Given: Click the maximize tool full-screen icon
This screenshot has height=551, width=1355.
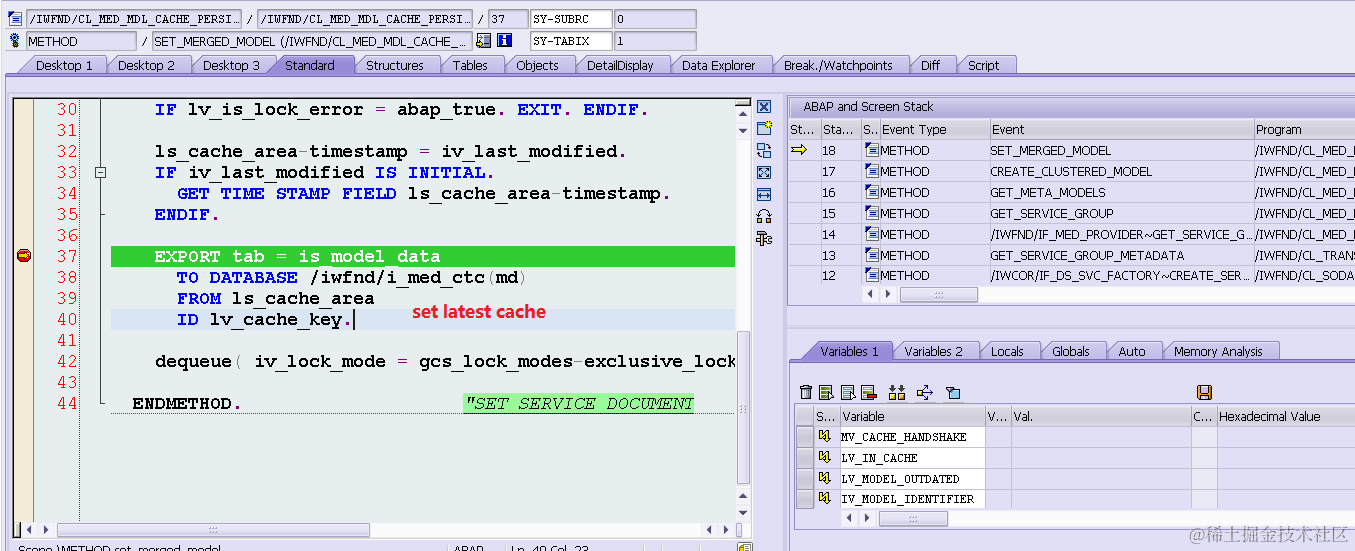Looking at the screenshot, I should coord(764,172).
